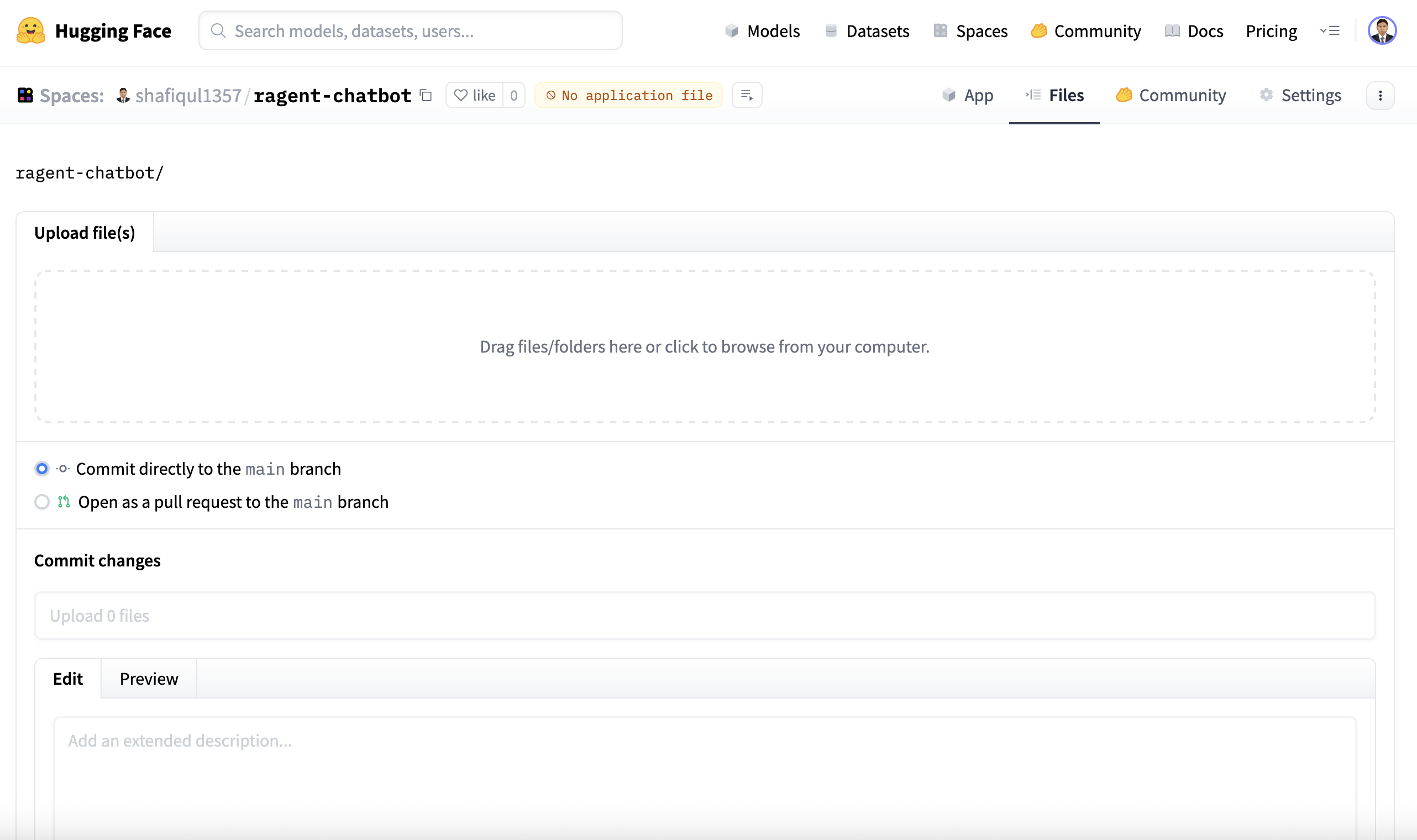Viewport: 1417px width, 840px height.
Task: Switch to the App tab
Action: (967, 95)
